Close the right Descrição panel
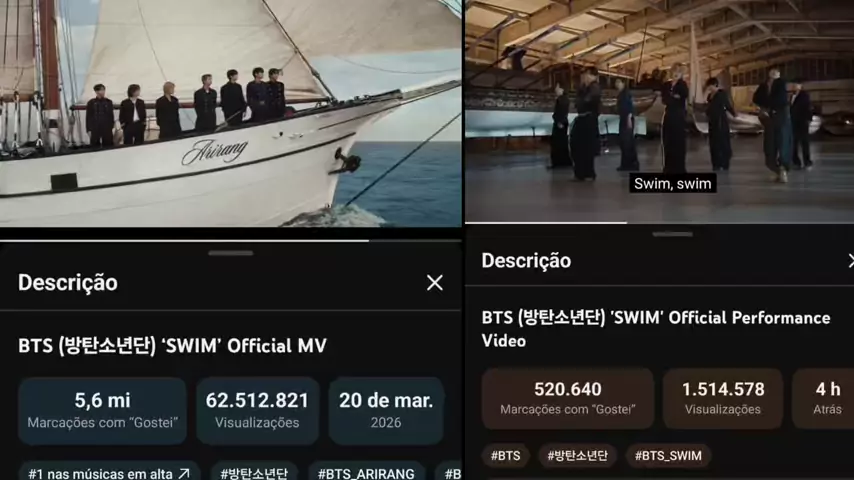The height and width of the screenshot is (480, 854). [x=851, y=260]
